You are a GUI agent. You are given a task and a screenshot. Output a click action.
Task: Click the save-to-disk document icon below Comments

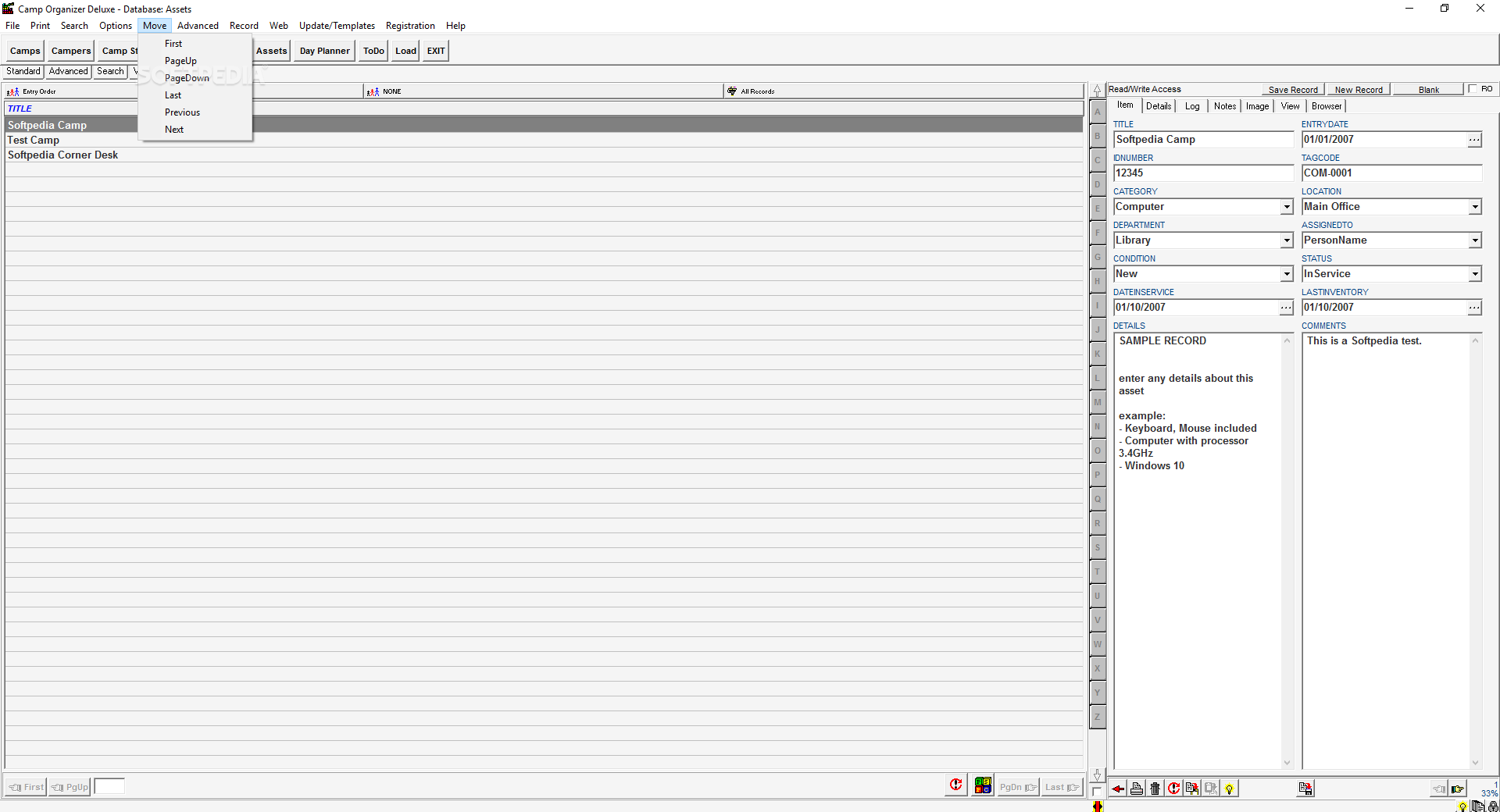[1305, 789]
